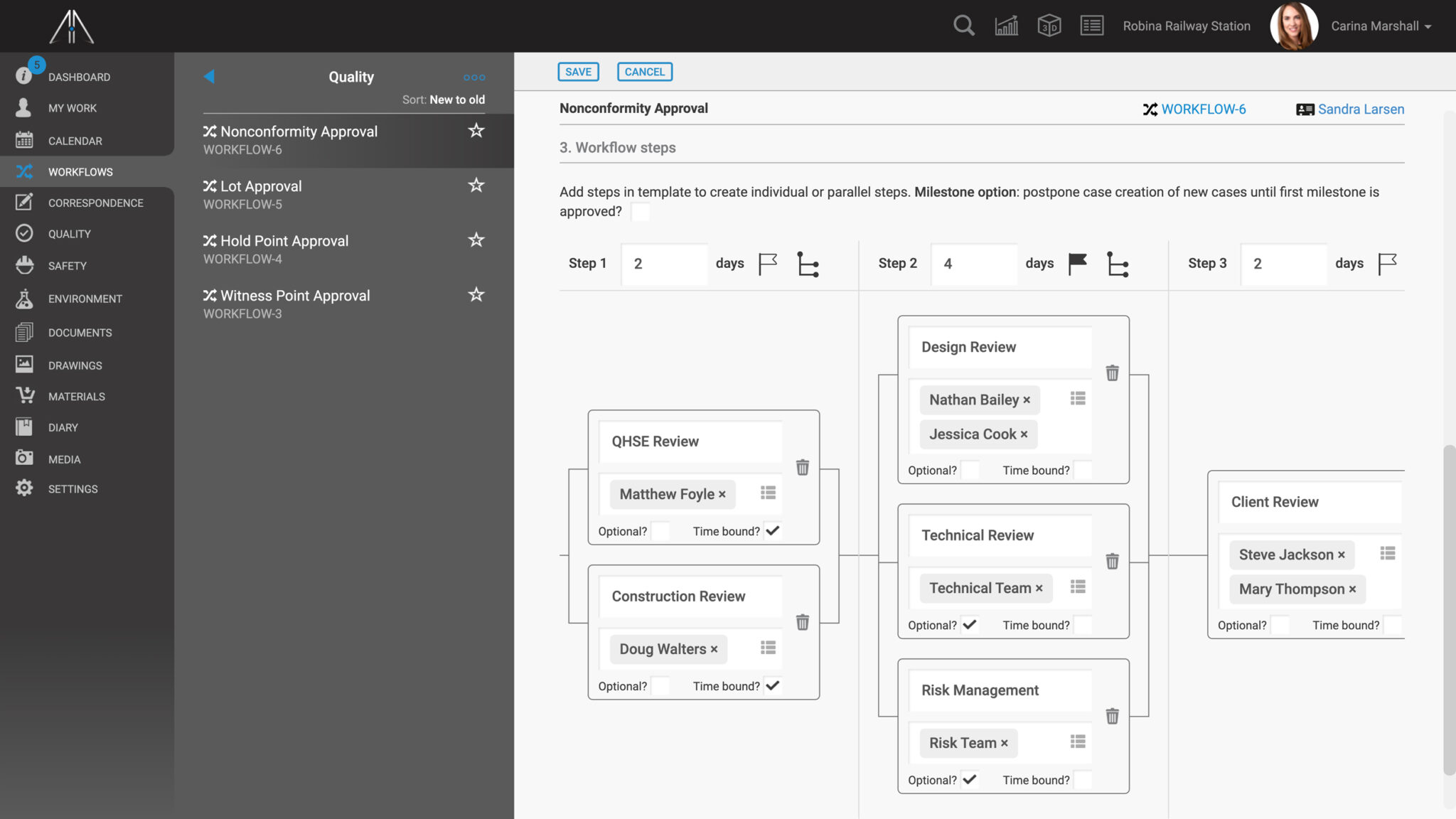
Task: Check Optional for Design Review
Action: coord(970,470)
